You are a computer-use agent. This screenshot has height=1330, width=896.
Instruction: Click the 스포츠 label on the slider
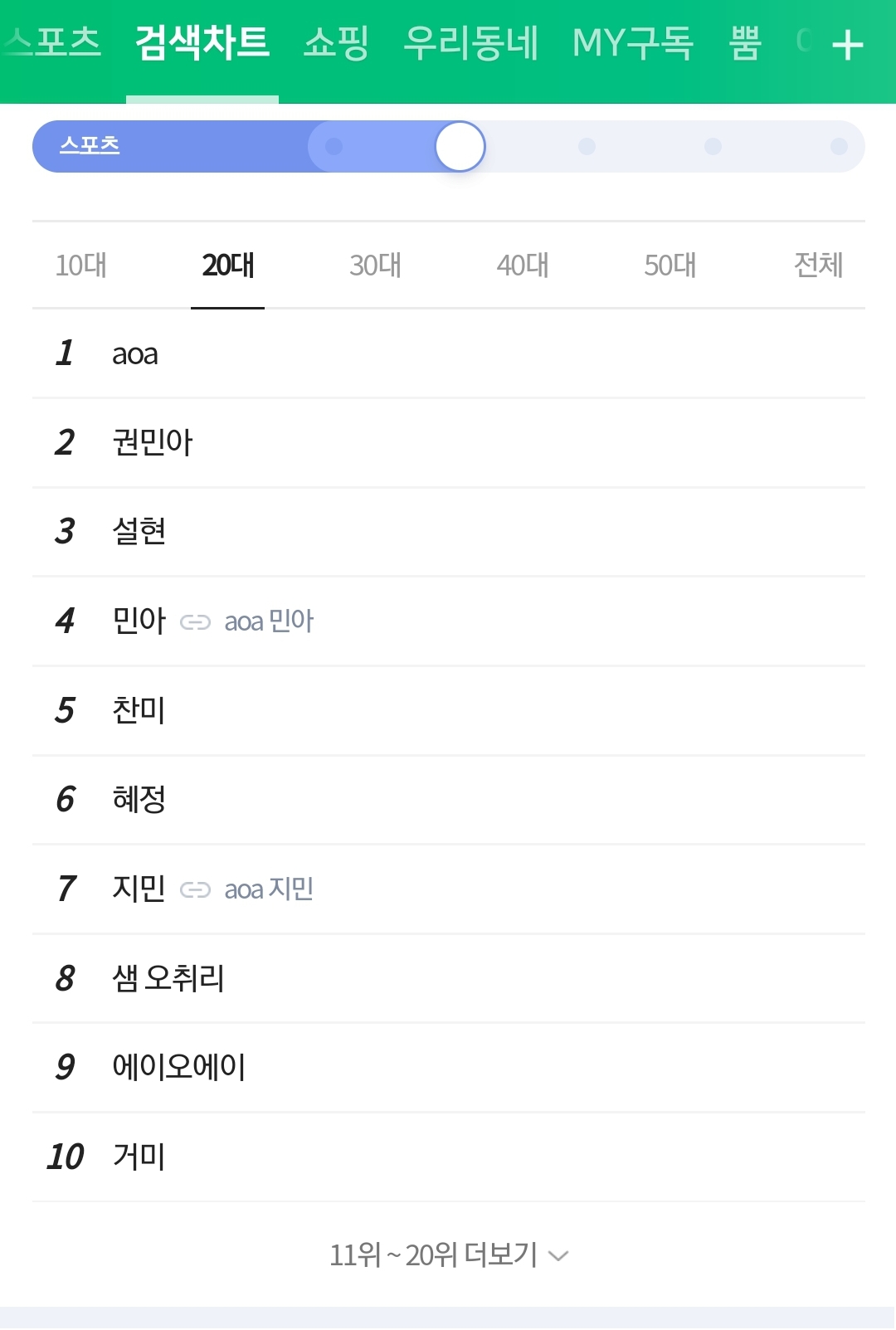click(90, 146)
